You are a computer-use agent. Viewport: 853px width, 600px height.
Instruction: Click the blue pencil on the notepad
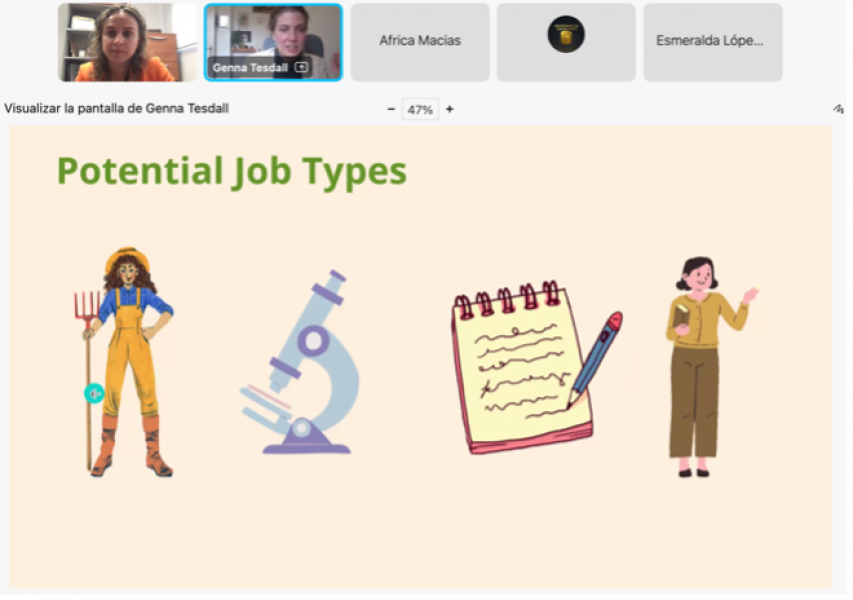(x=596, y=358)
